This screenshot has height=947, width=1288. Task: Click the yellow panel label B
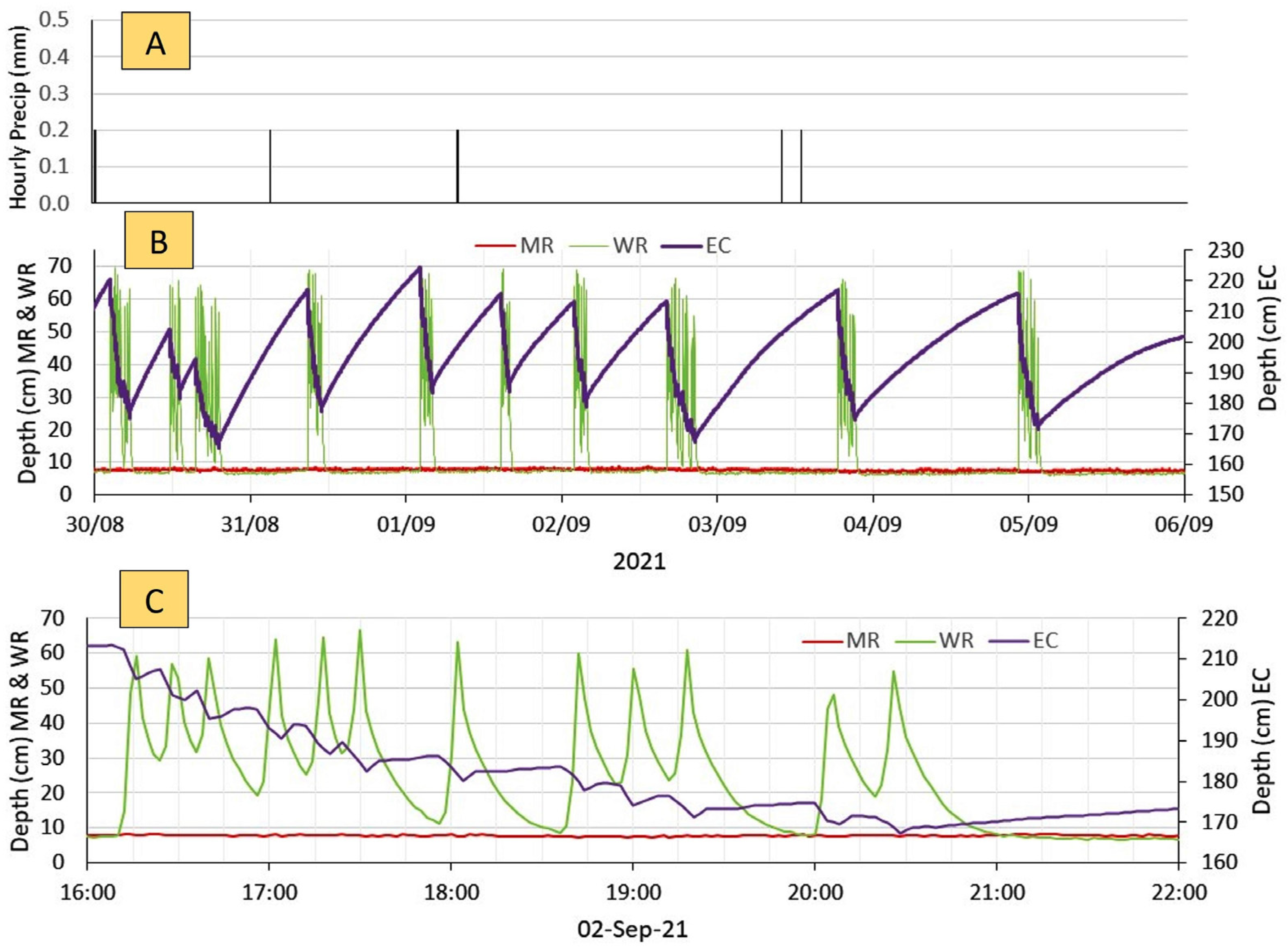coord(159,240)
